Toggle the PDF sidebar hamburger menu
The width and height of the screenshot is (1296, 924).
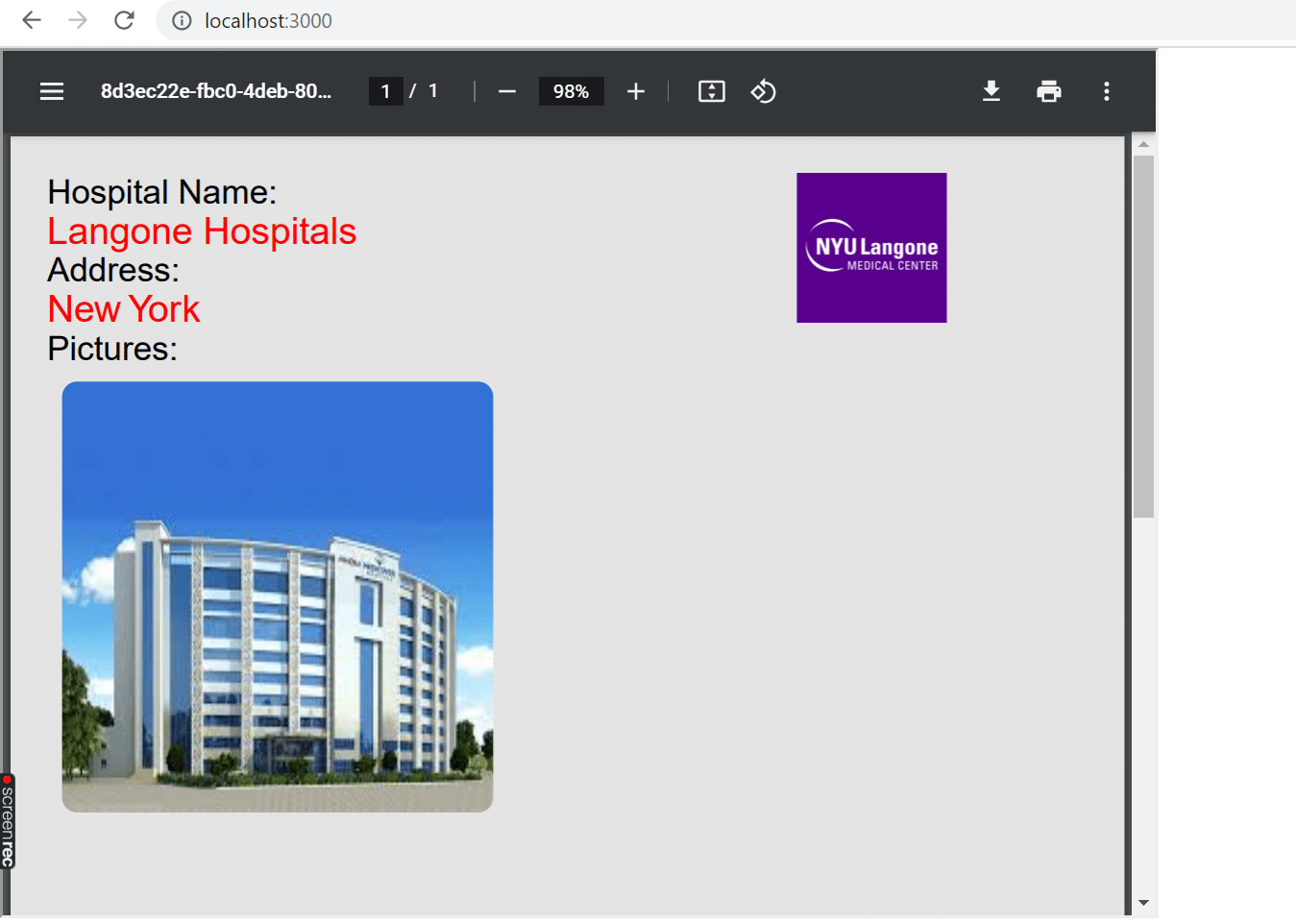point(52,91)
